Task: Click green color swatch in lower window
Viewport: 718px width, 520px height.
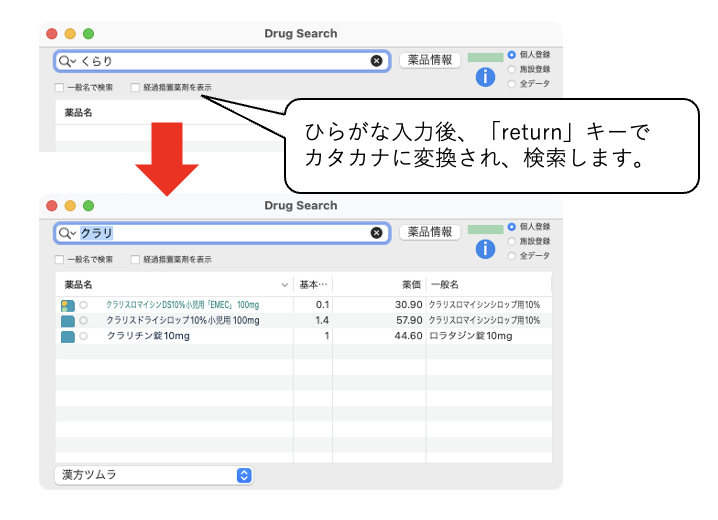Action: click(x=485, y=229)
